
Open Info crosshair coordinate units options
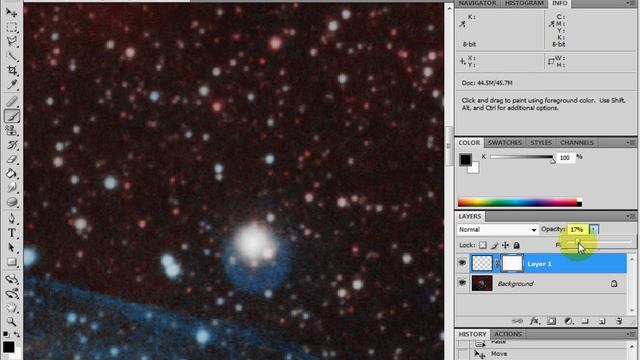(x=462, y=61)
